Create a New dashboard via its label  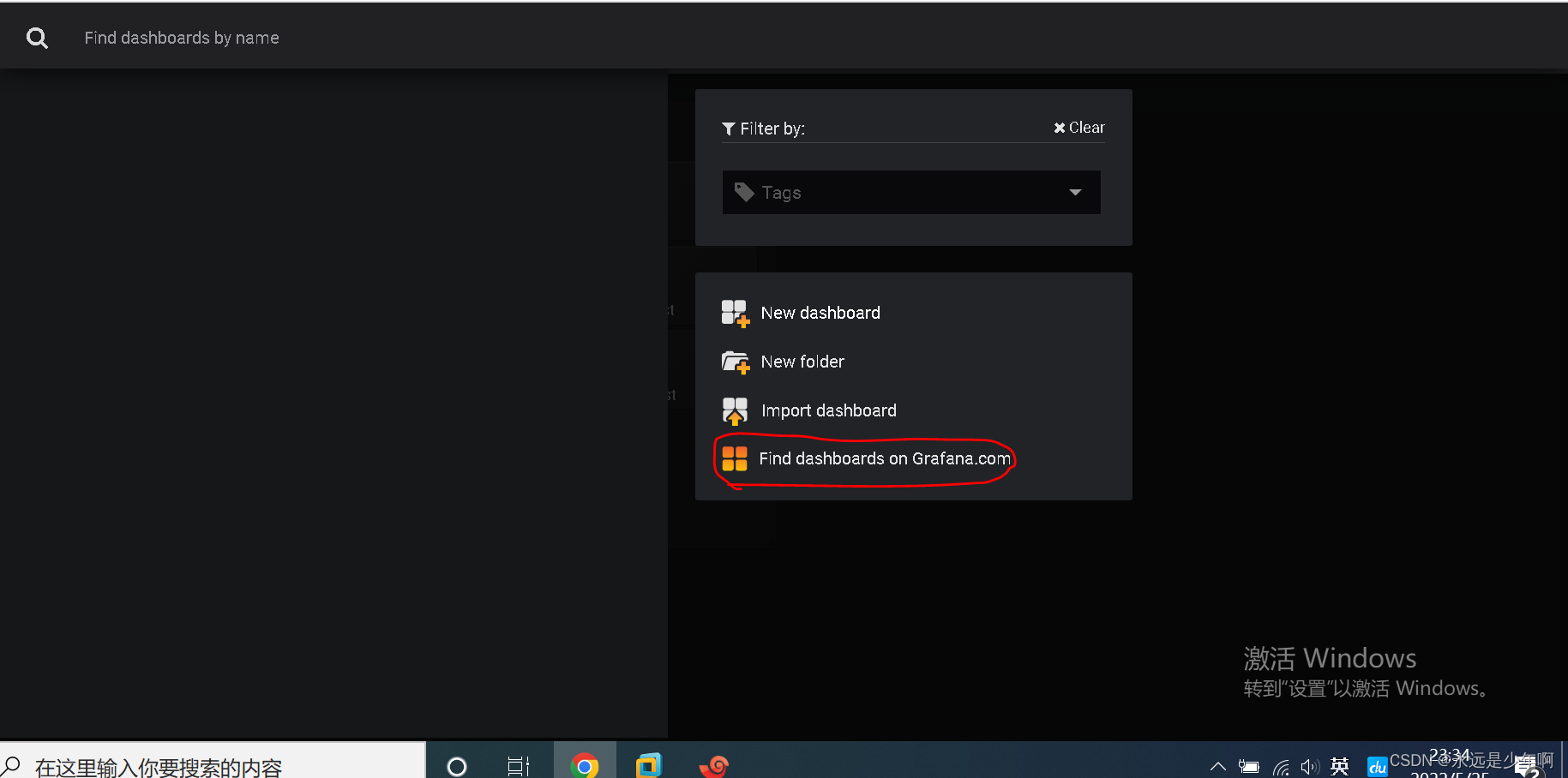pyautogui.click(x=820, y=314)
